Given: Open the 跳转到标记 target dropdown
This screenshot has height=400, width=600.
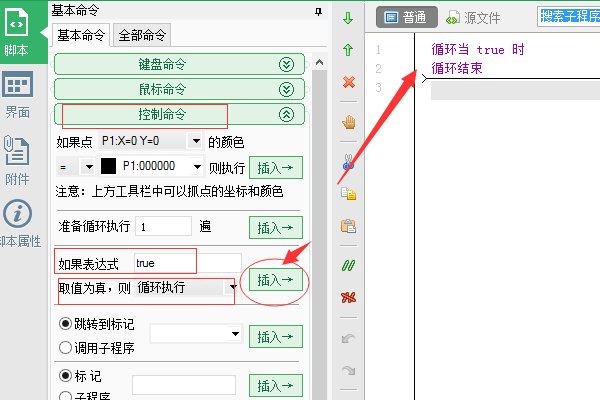Looking at the screenshot, I should (x=236, y=334).
